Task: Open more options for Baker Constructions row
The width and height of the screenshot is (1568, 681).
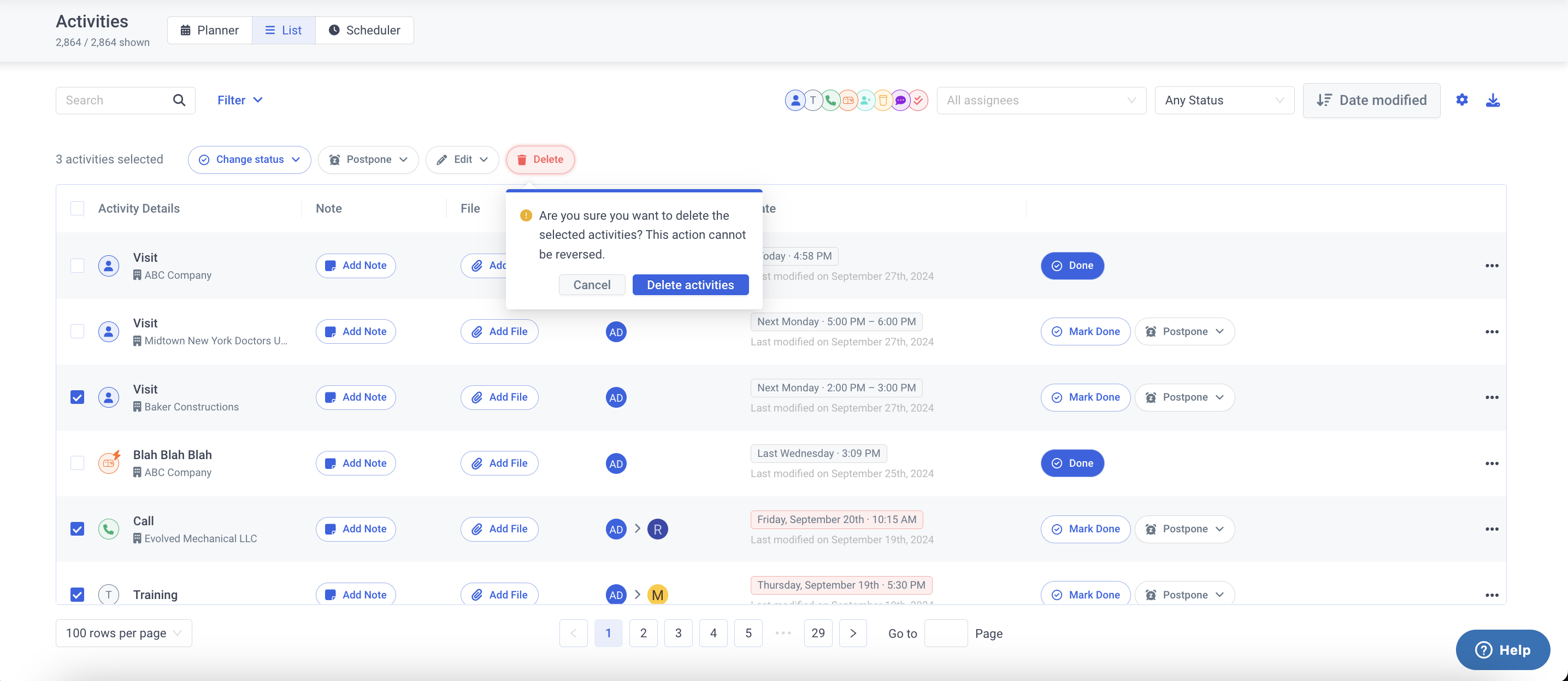Action: 1492,397
